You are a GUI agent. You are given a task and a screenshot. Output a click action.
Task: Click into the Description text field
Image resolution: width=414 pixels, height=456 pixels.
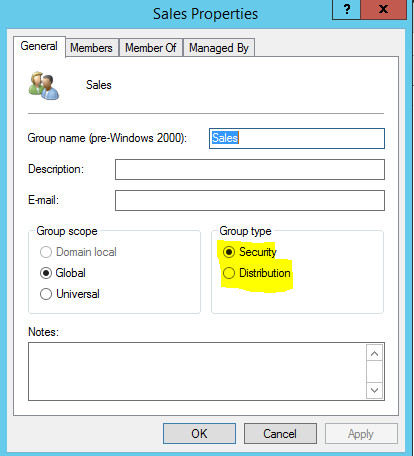point(250,169)
